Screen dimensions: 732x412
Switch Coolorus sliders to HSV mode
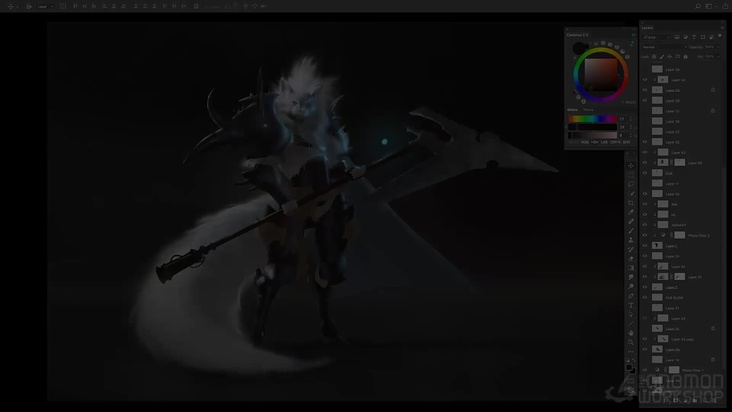tap(595, 142)
